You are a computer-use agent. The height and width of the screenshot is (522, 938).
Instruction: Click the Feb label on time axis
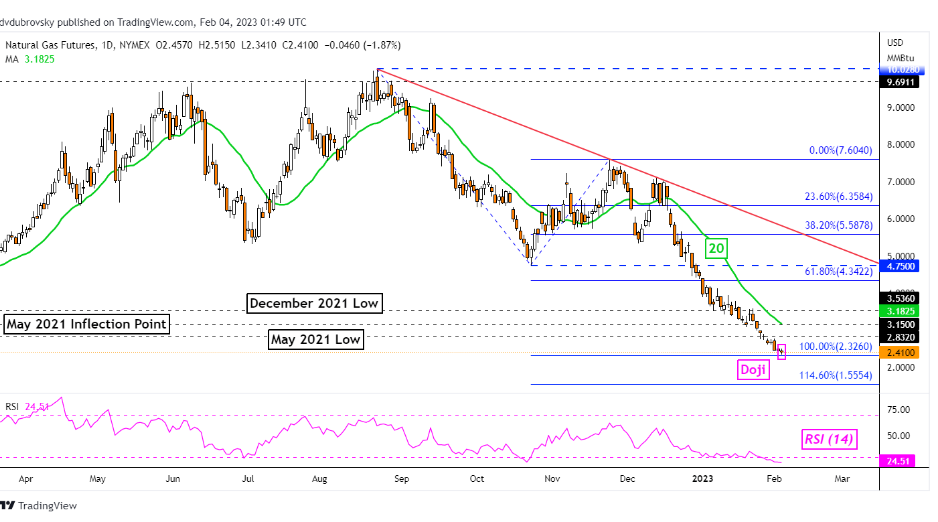(x=774, y=478)
